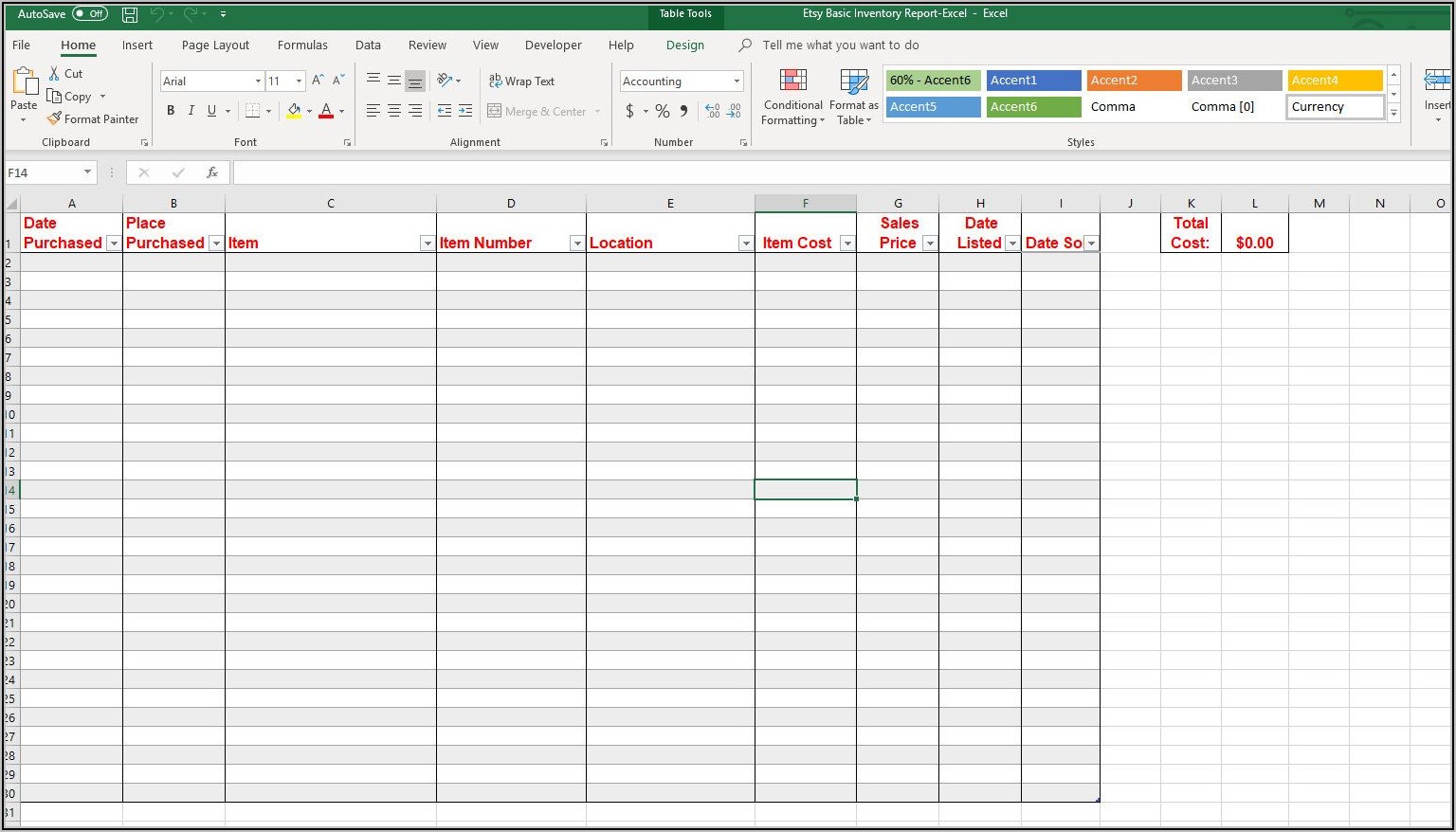Toggle Italic formatting

191,111
